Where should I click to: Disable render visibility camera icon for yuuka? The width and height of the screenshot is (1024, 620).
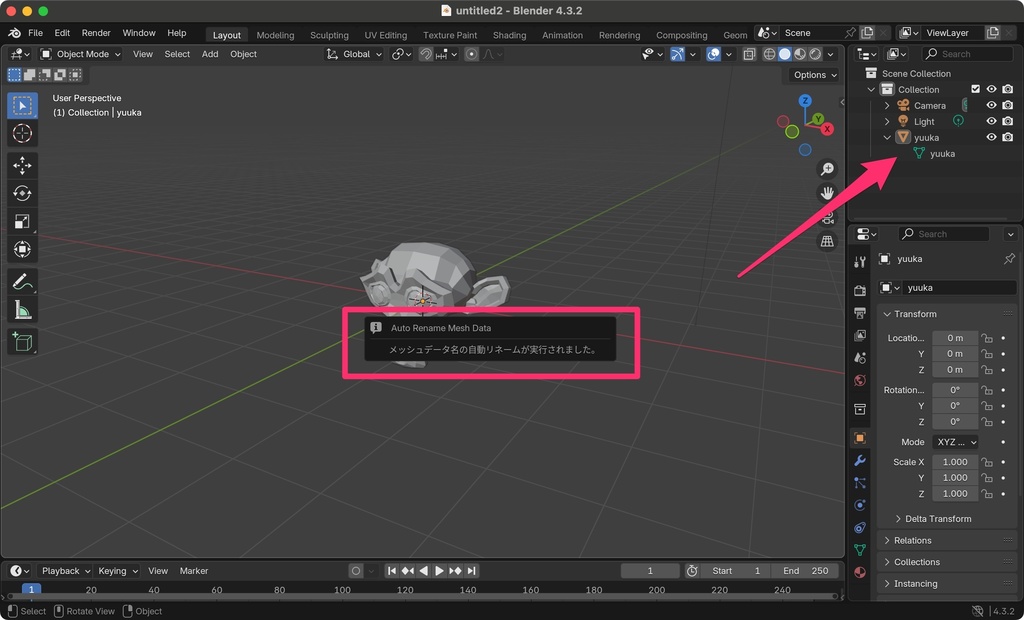(1008, 137)
